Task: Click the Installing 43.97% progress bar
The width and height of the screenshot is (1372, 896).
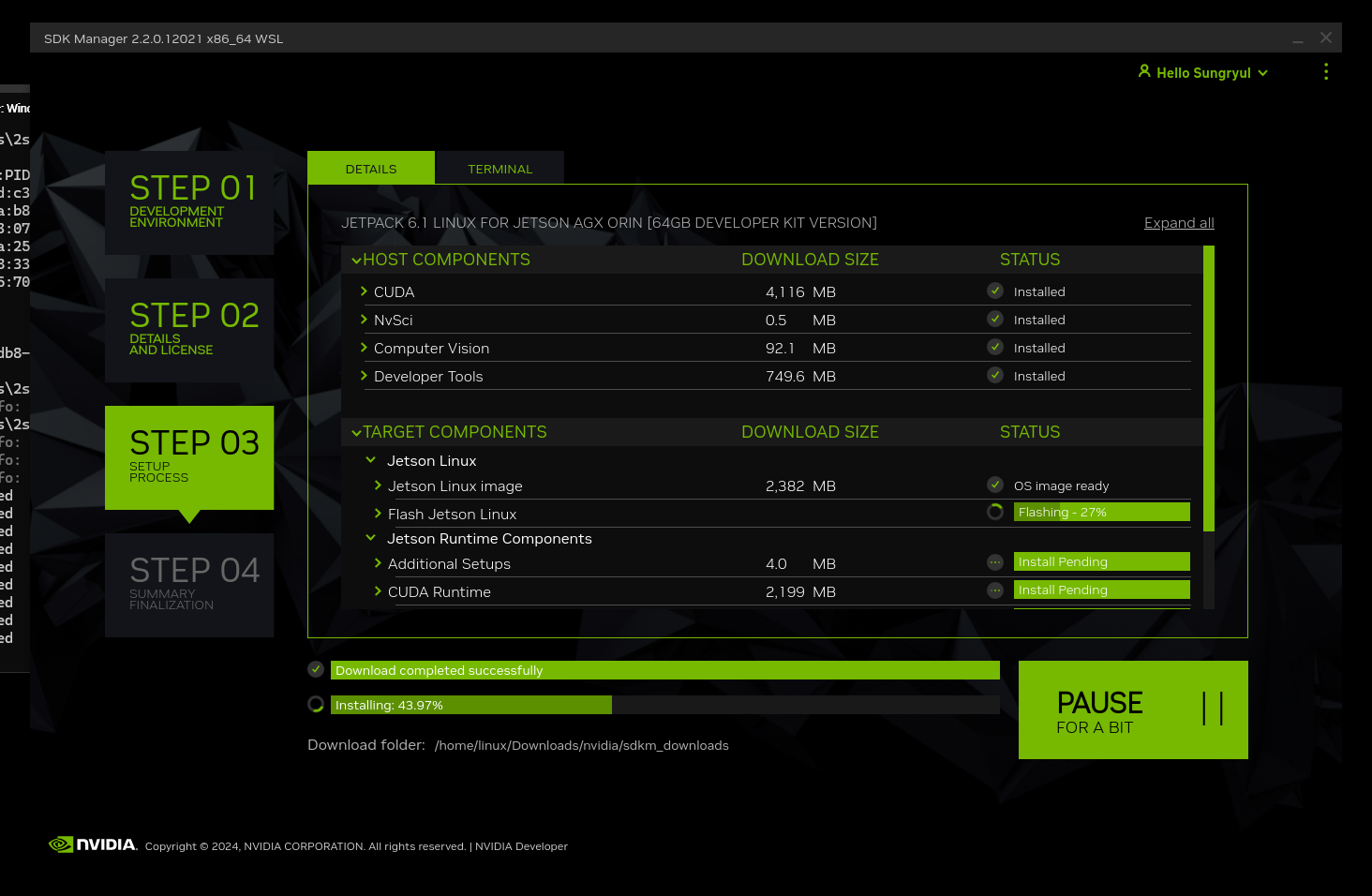Action: [x=665, y=705]
